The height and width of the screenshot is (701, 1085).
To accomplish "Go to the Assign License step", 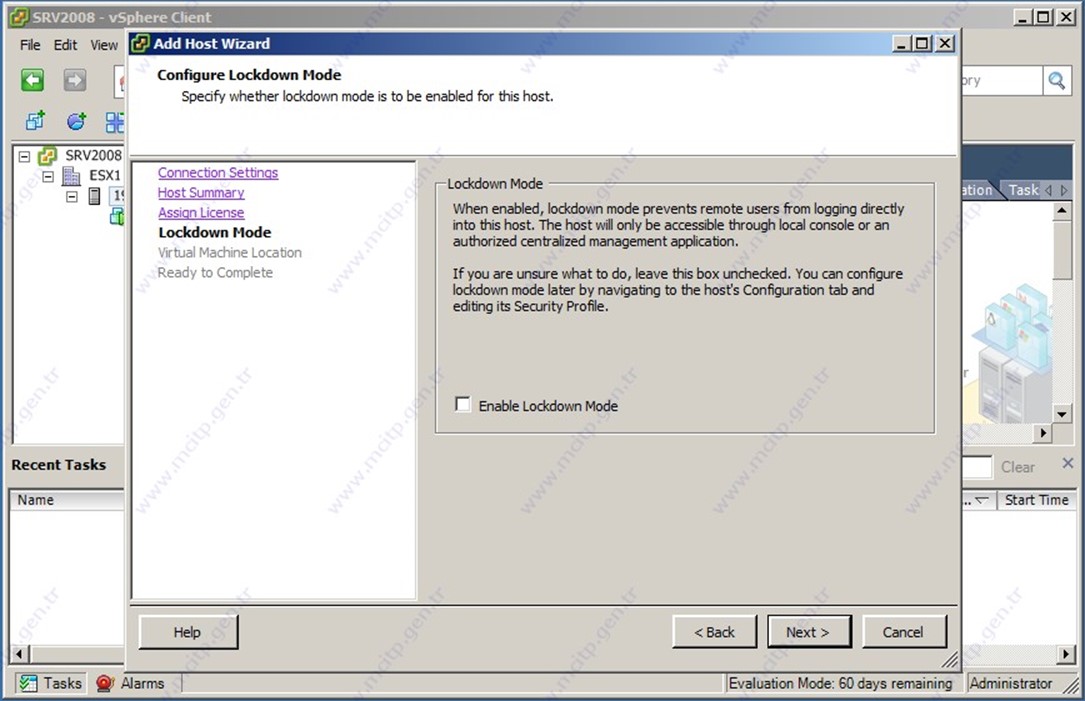I will coord(201,212).
